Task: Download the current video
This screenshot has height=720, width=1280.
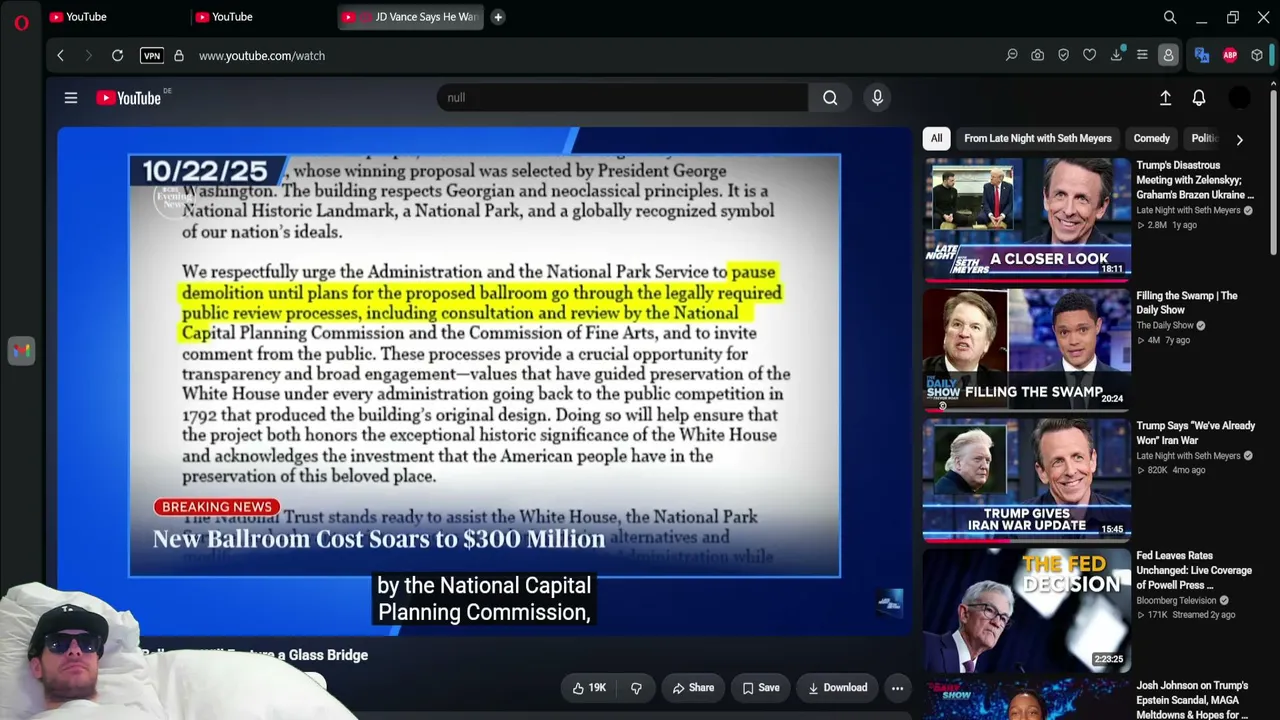Action: (x=838, y=688)
